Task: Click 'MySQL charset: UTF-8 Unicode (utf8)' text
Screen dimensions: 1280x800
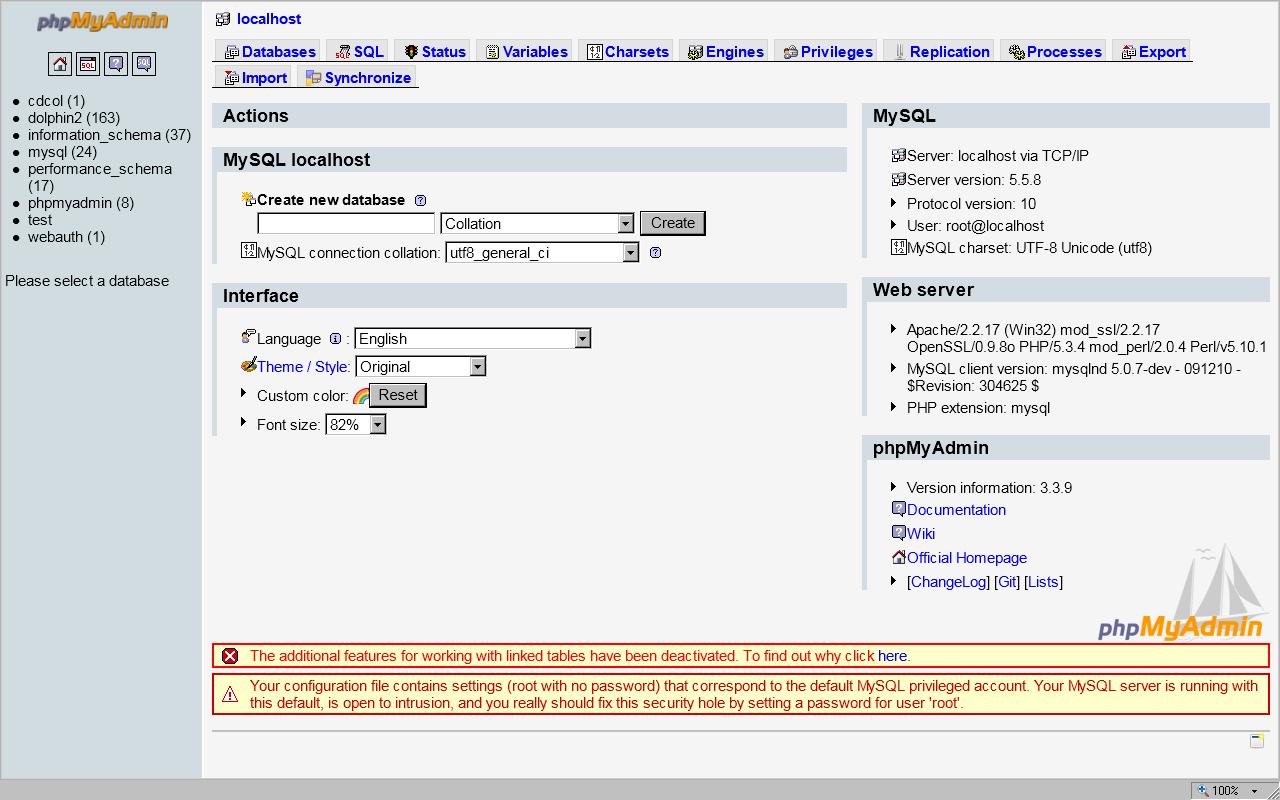Action: 1029,248
